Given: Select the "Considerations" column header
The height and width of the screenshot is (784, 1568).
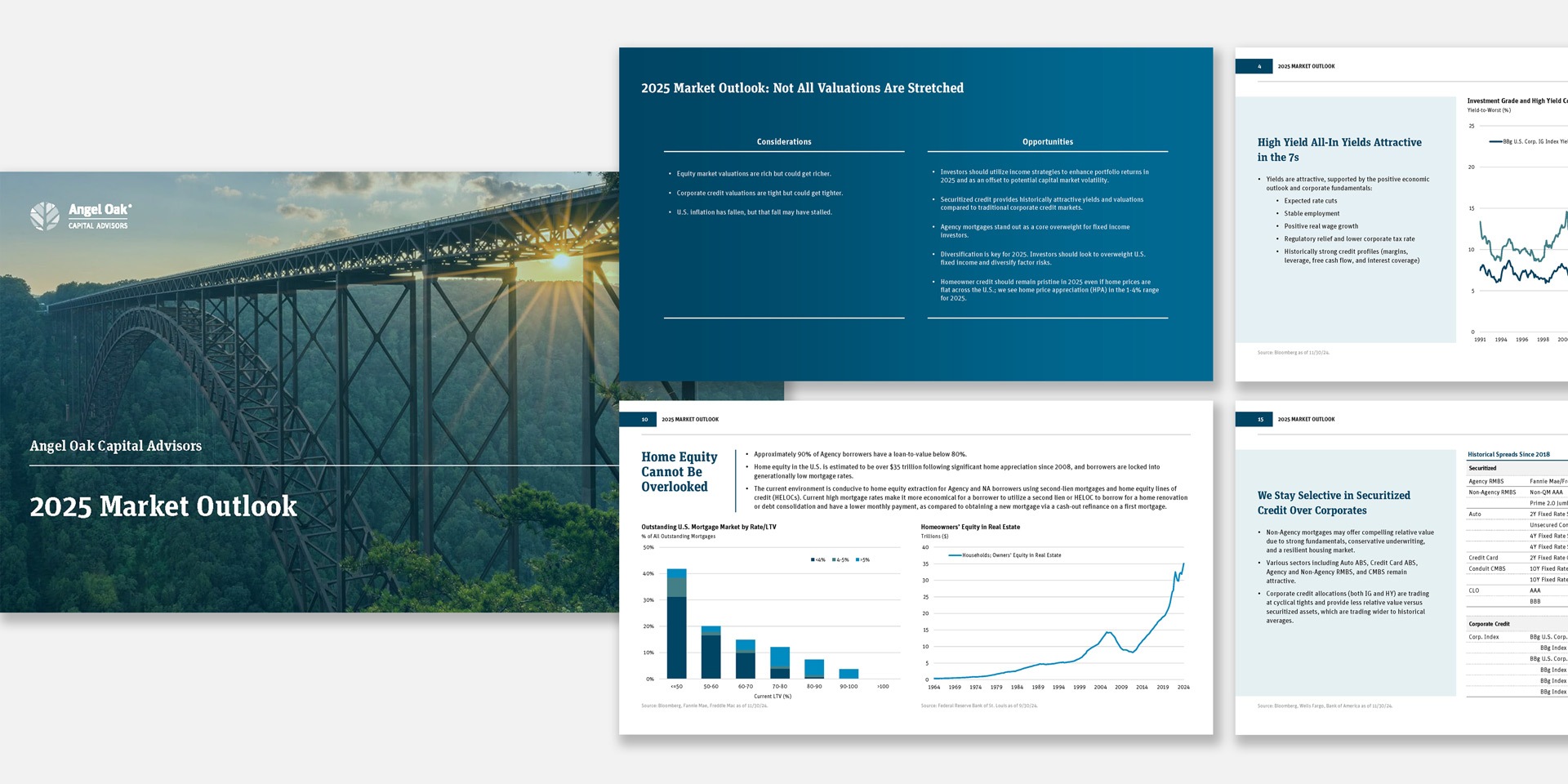Looking at the screenshot, I should (x=784, y=142).
